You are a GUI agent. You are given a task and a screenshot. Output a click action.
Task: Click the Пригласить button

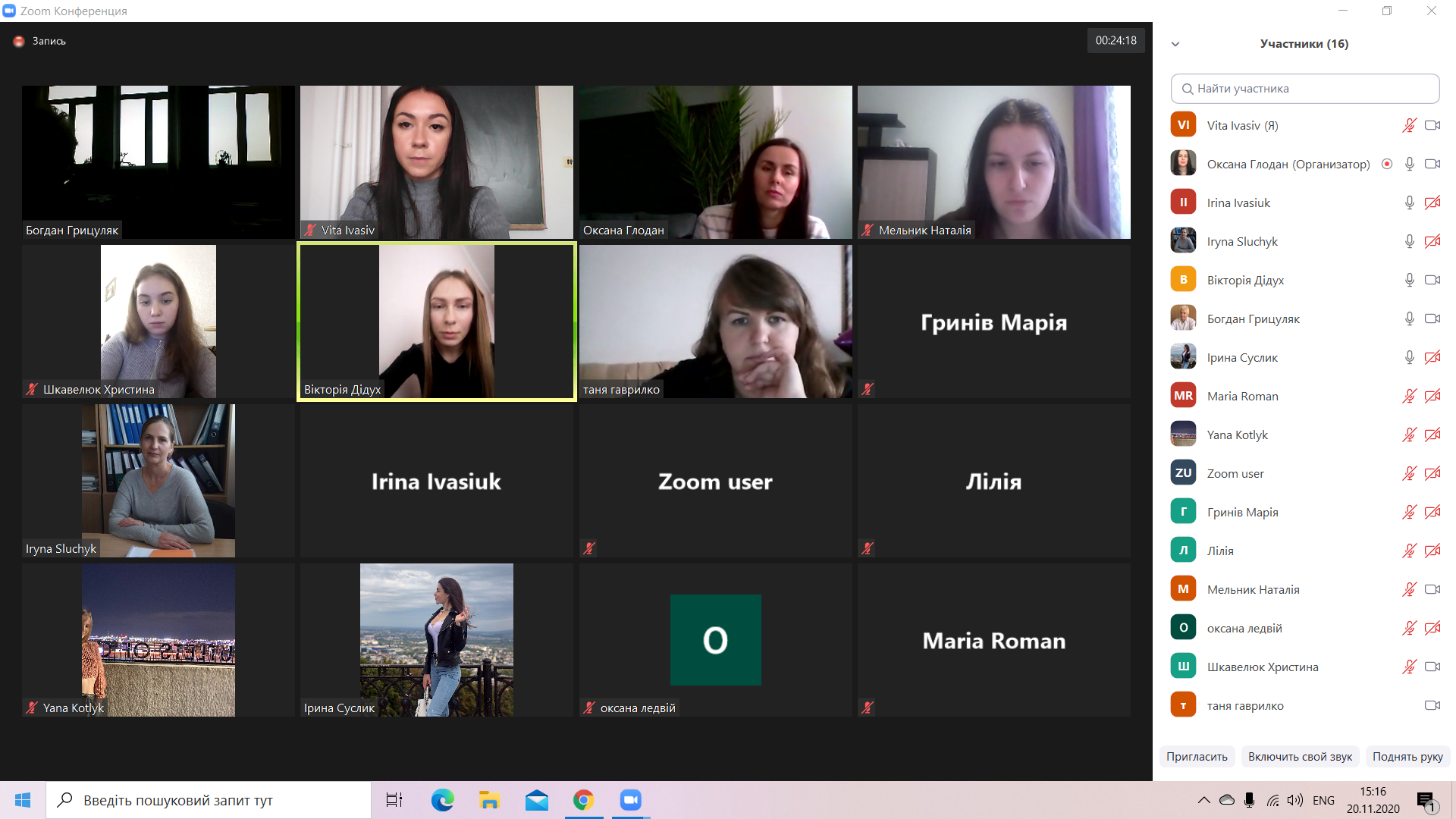point(1197,756)
